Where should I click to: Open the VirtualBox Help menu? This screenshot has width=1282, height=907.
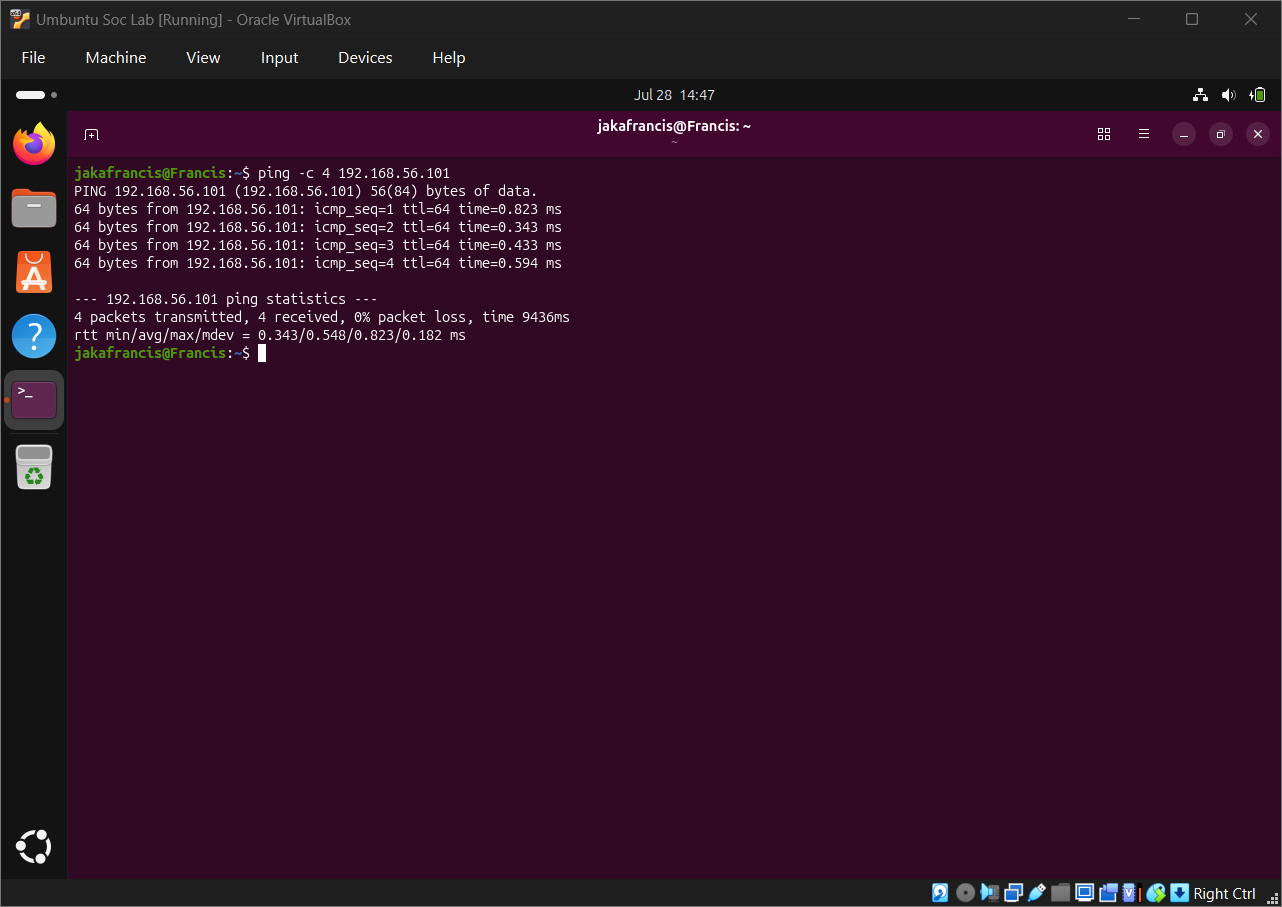click(x=449, y=58)
